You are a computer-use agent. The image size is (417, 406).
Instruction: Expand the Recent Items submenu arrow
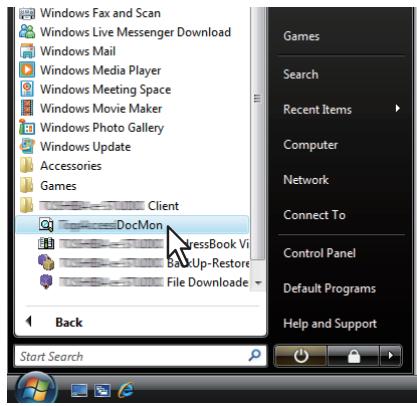click(x=397, y=108)
